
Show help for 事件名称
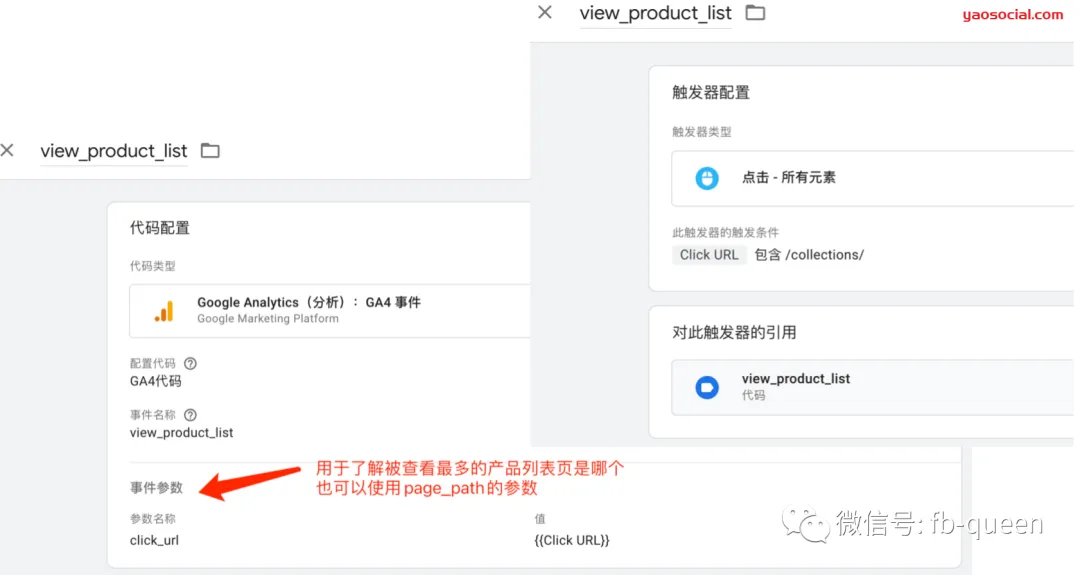(190, 415)
